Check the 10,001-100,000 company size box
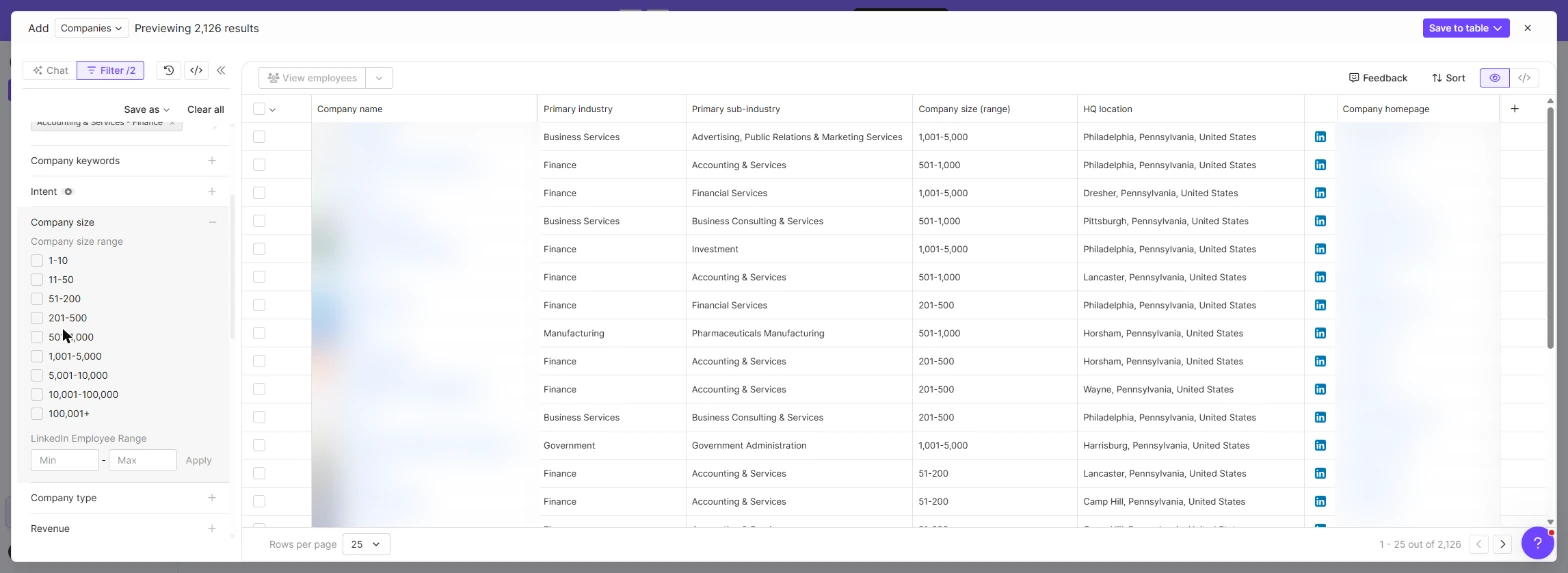1568x573 pixels. coord(37,394)
